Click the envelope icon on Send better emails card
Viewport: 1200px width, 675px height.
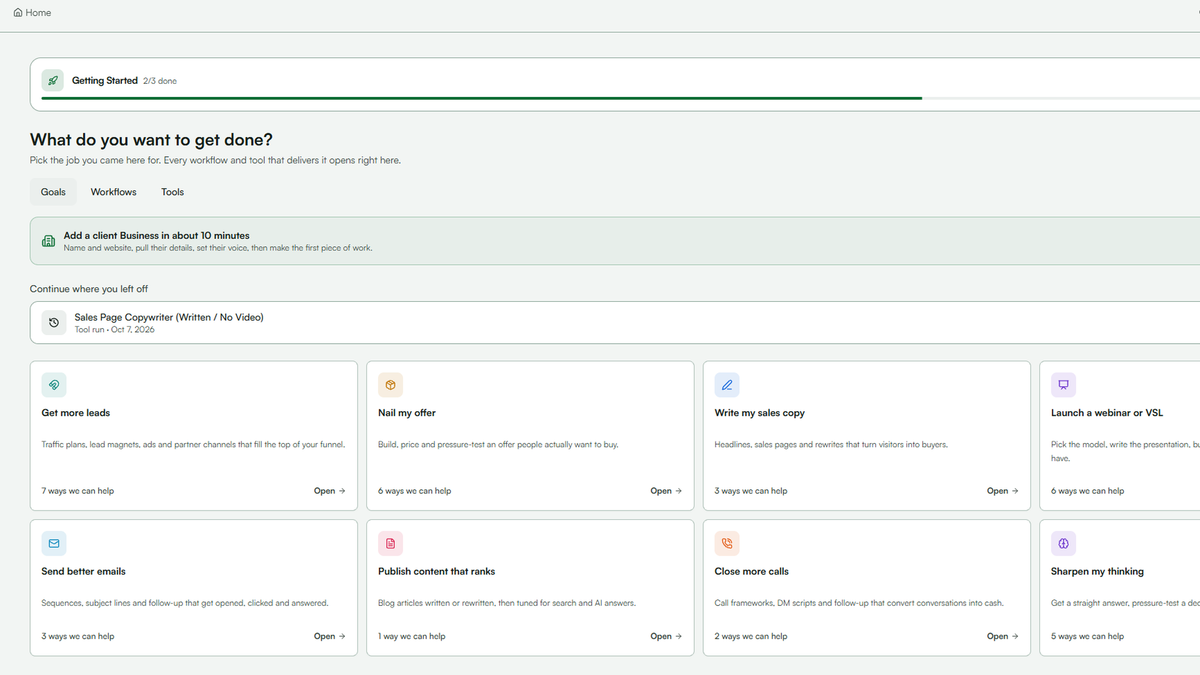click(x=54, y=543)
